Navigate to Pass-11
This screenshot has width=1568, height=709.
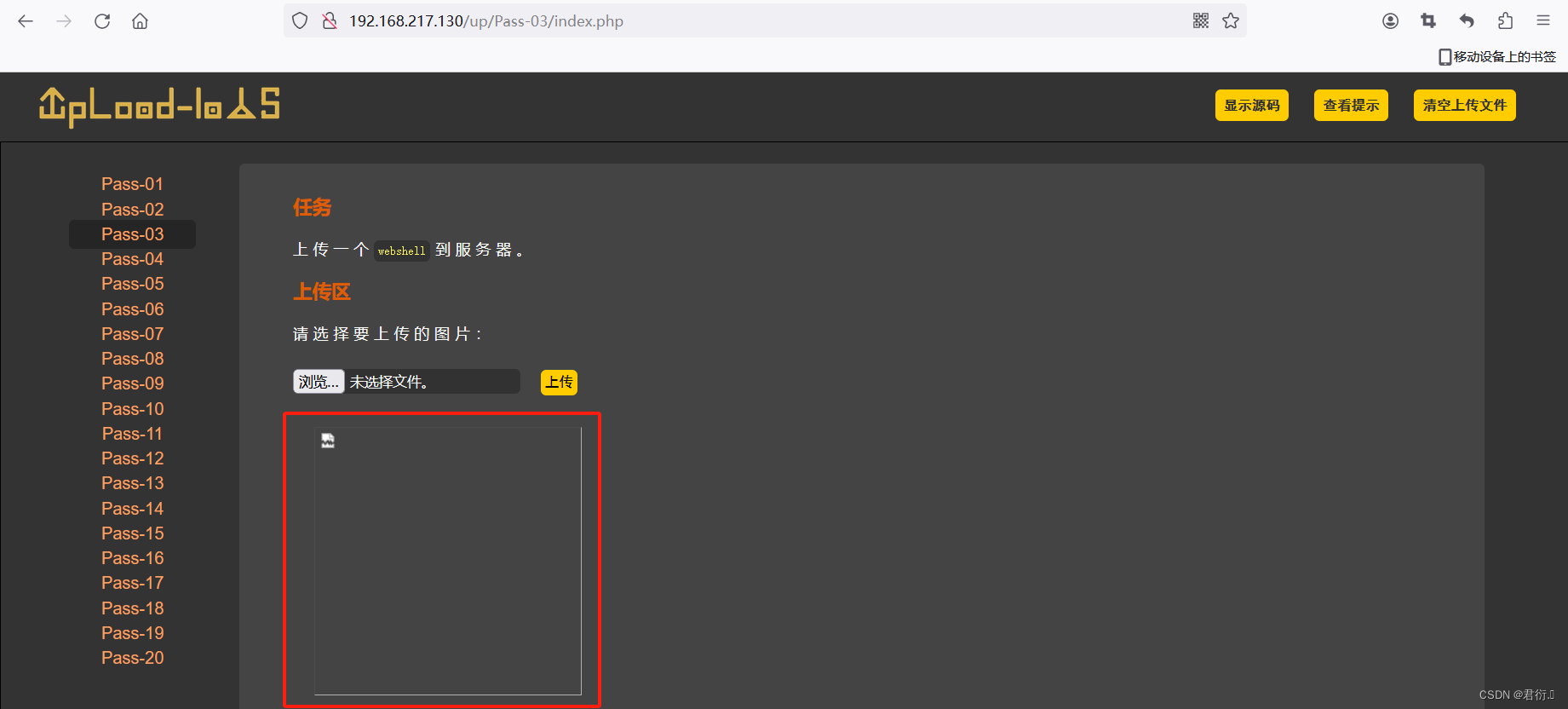pos(132,434)
